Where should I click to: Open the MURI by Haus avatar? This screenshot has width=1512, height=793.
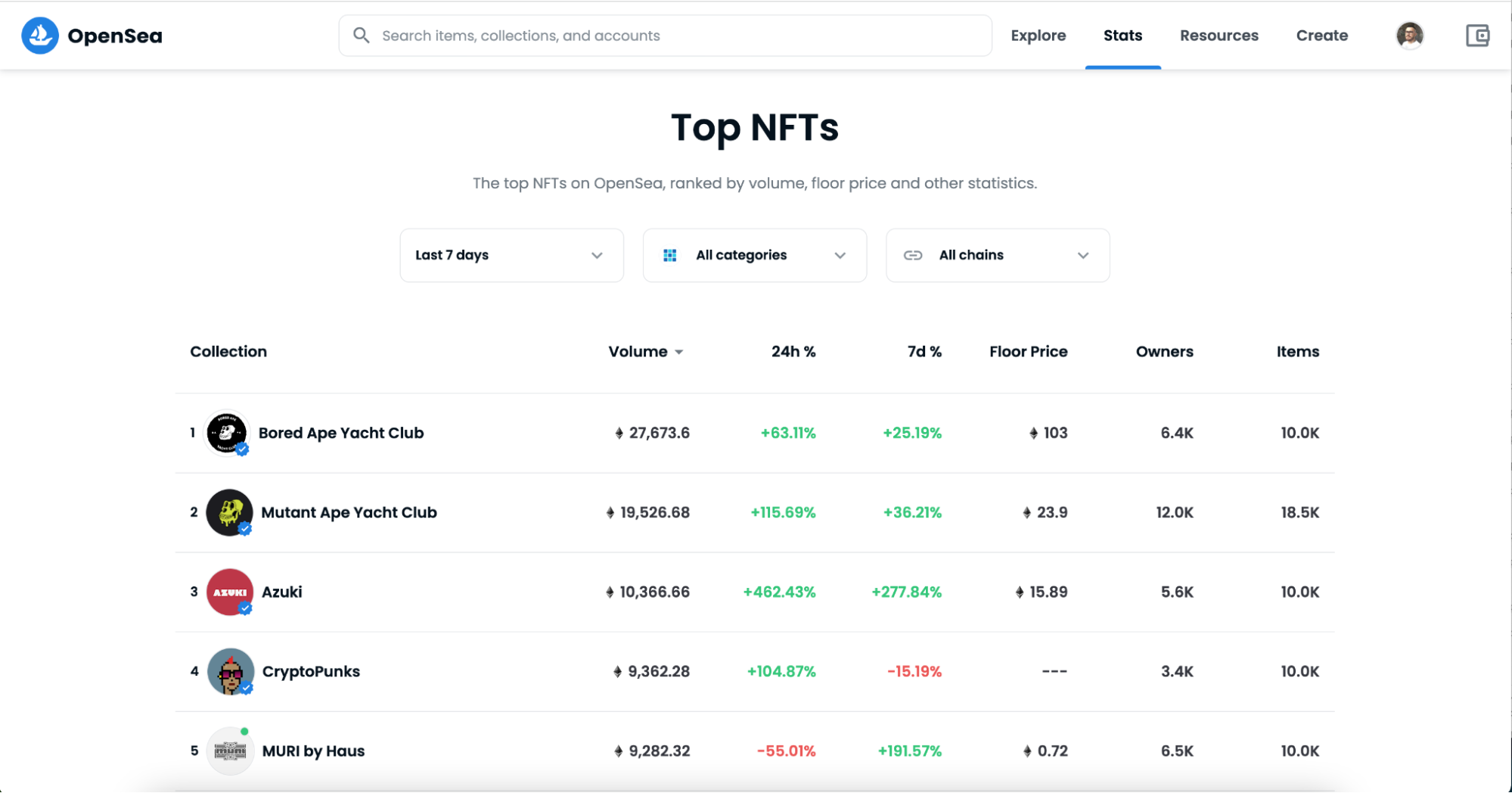pos(230,751)
